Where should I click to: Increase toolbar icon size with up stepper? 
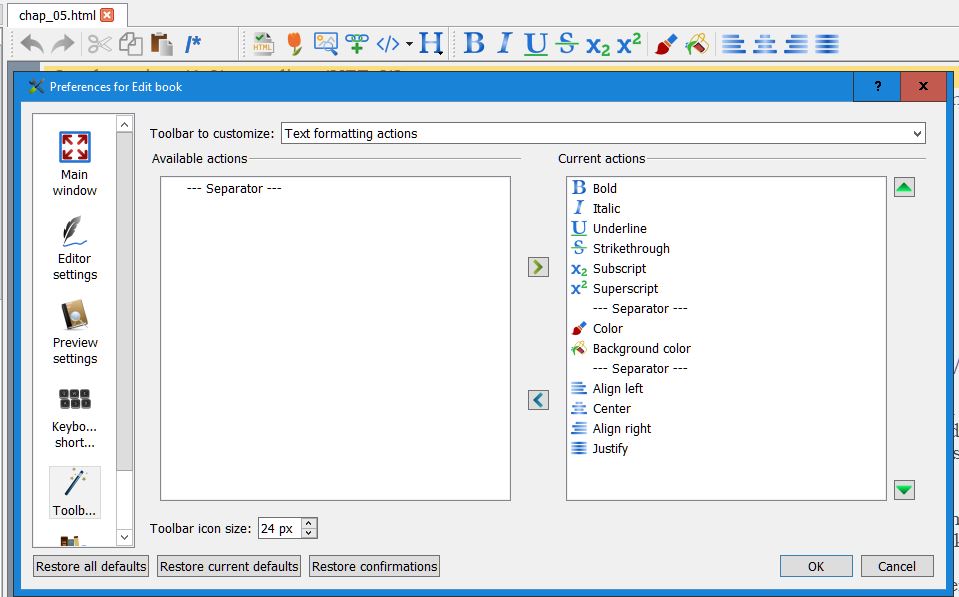[309, 524]
